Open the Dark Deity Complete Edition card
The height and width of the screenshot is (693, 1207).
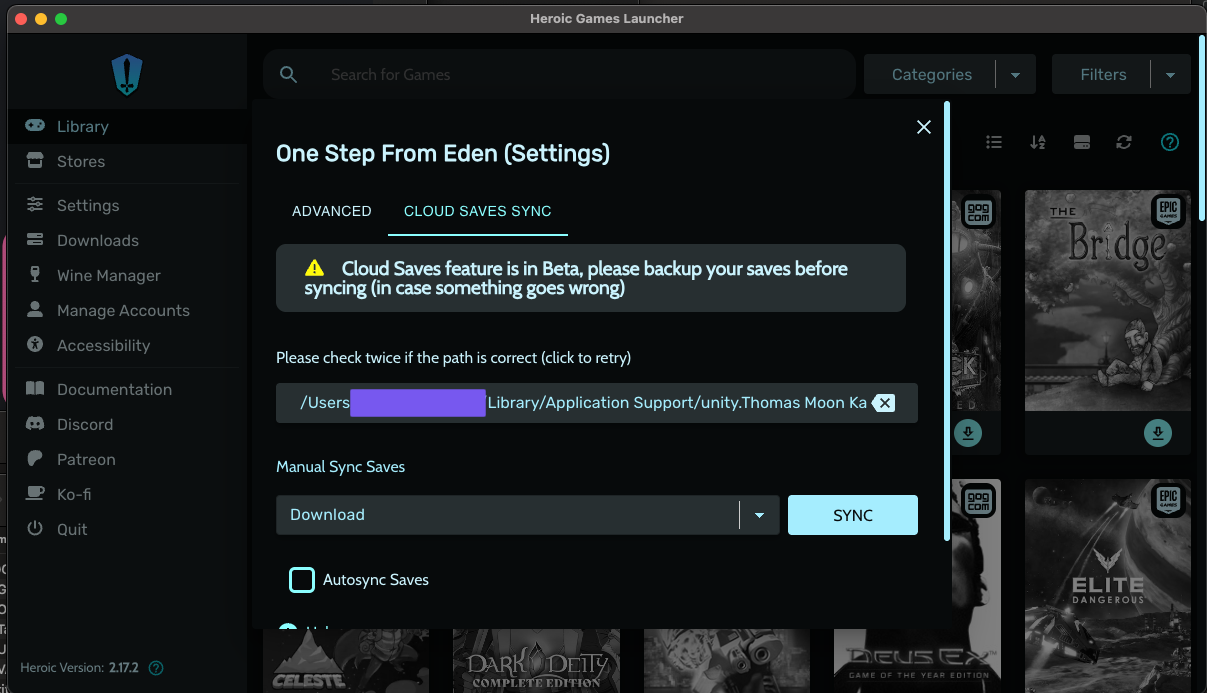536,661
